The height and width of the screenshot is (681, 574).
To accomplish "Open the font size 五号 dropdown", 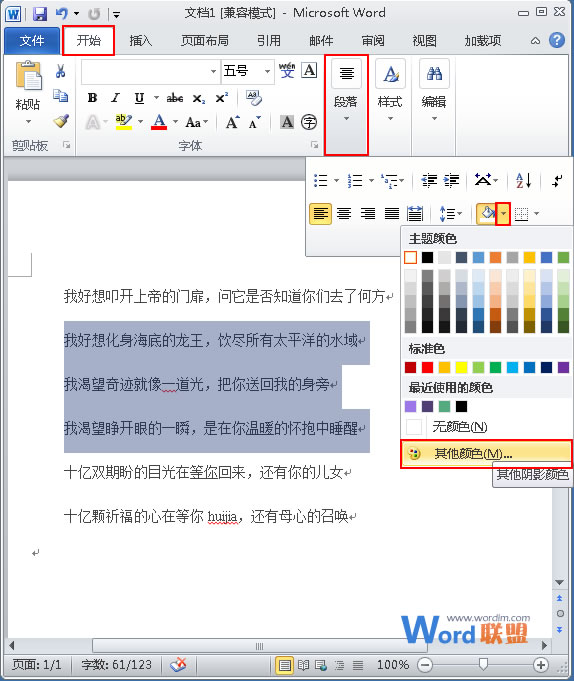I will pyautogui.click(x=267, y=71).
